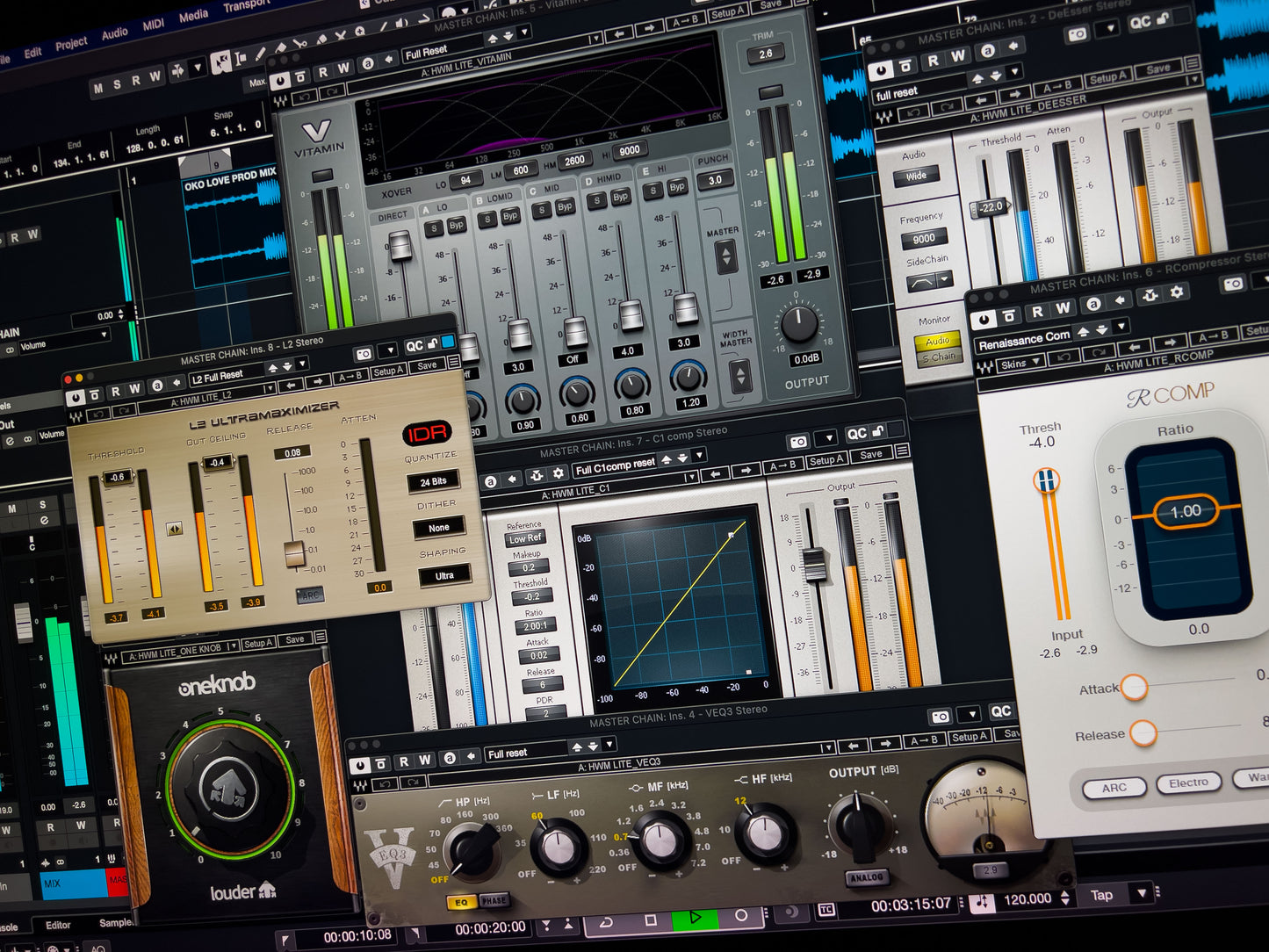Screen dimensions: 1269x952
Task: Click the L2 release slider handle
Action: point(295,554)
